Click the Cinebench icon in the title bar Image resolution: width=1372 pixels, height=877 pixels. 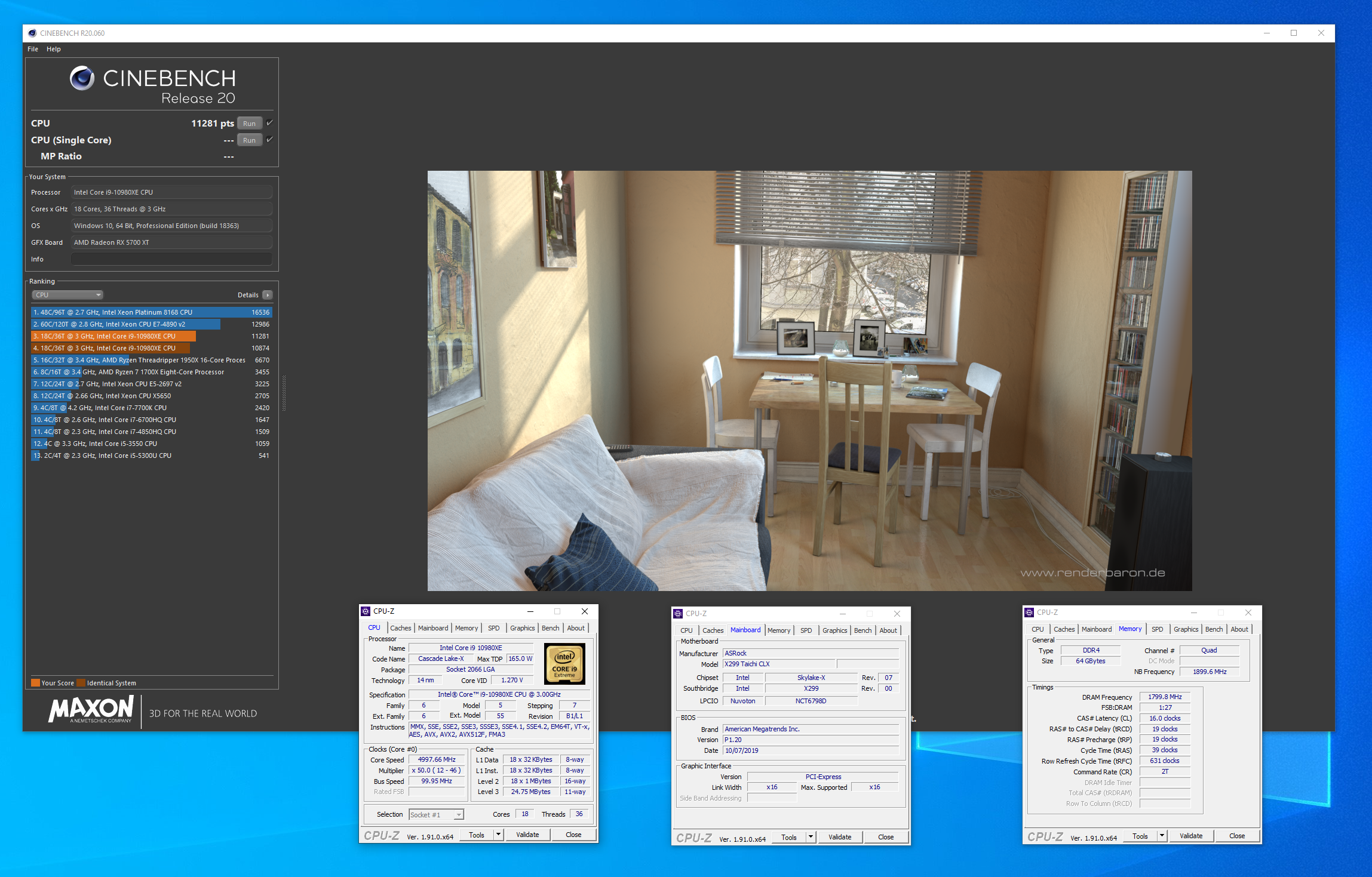[x=32, y=33]
